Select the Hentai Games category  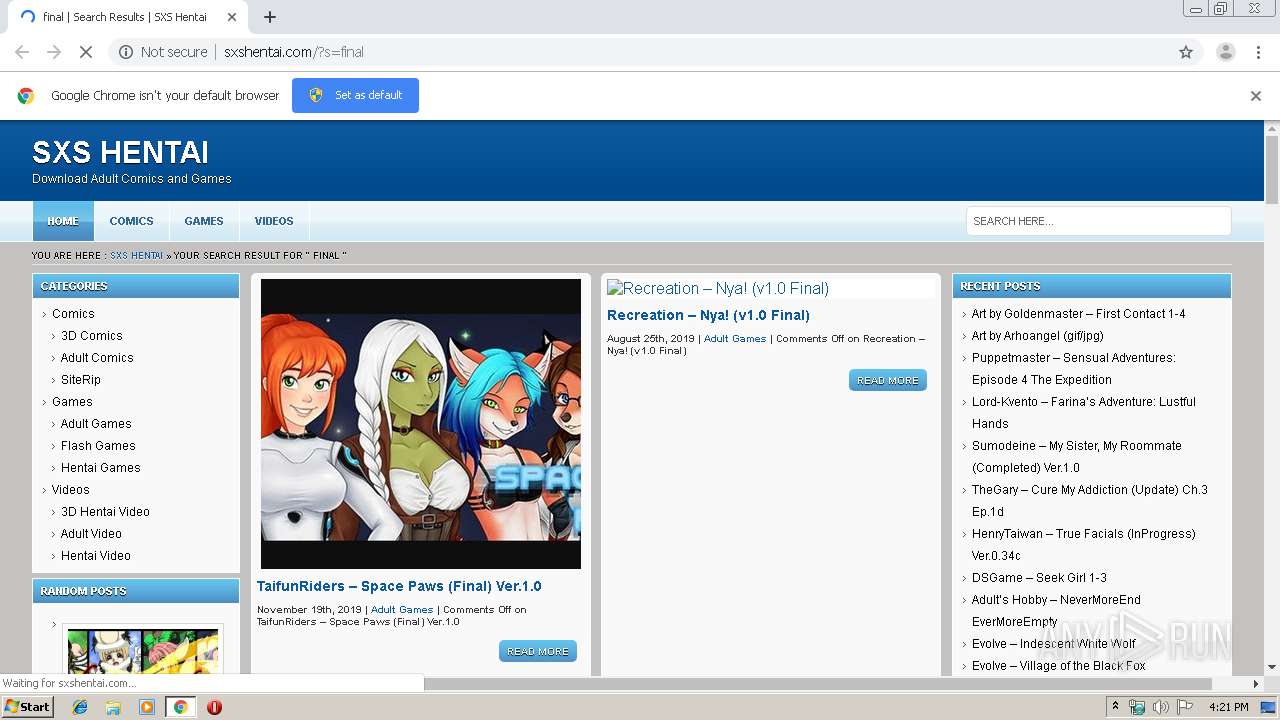(x=101, y=468)
